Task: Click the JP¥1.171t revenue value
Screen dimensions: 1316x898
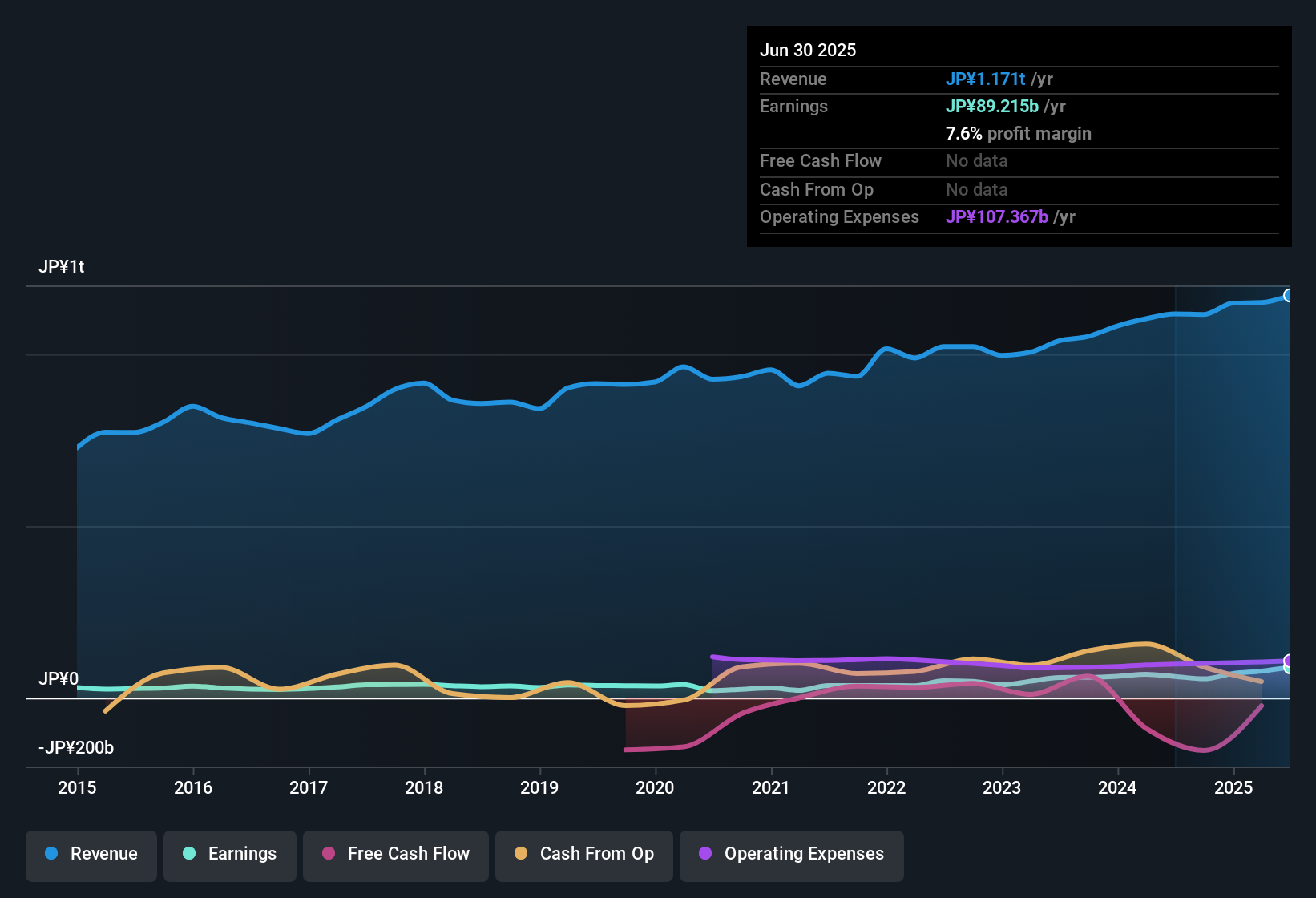Action: [986, 79]
